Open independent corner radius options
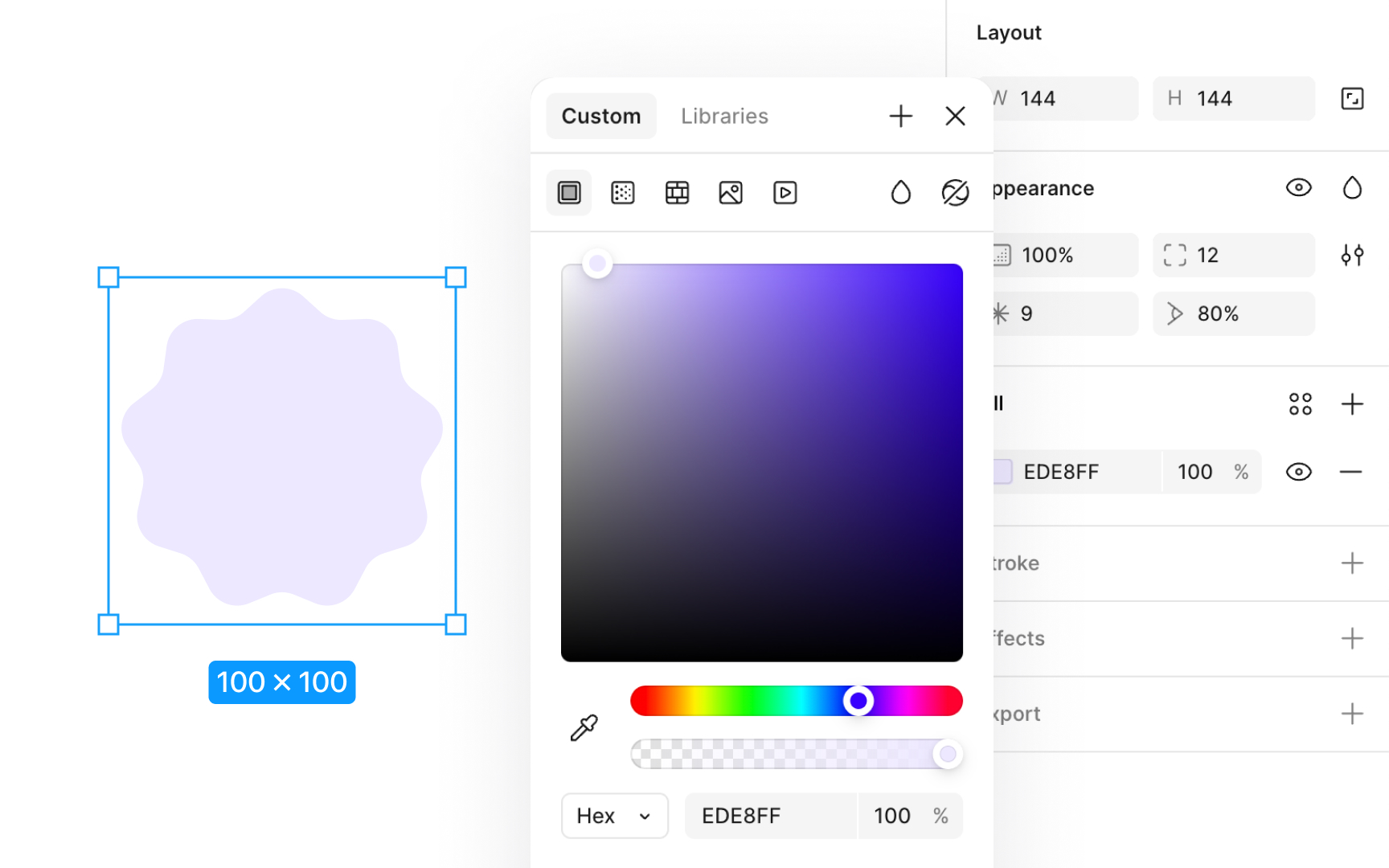Viewport: 1389px width, 868px height. tap(1353, 255)
